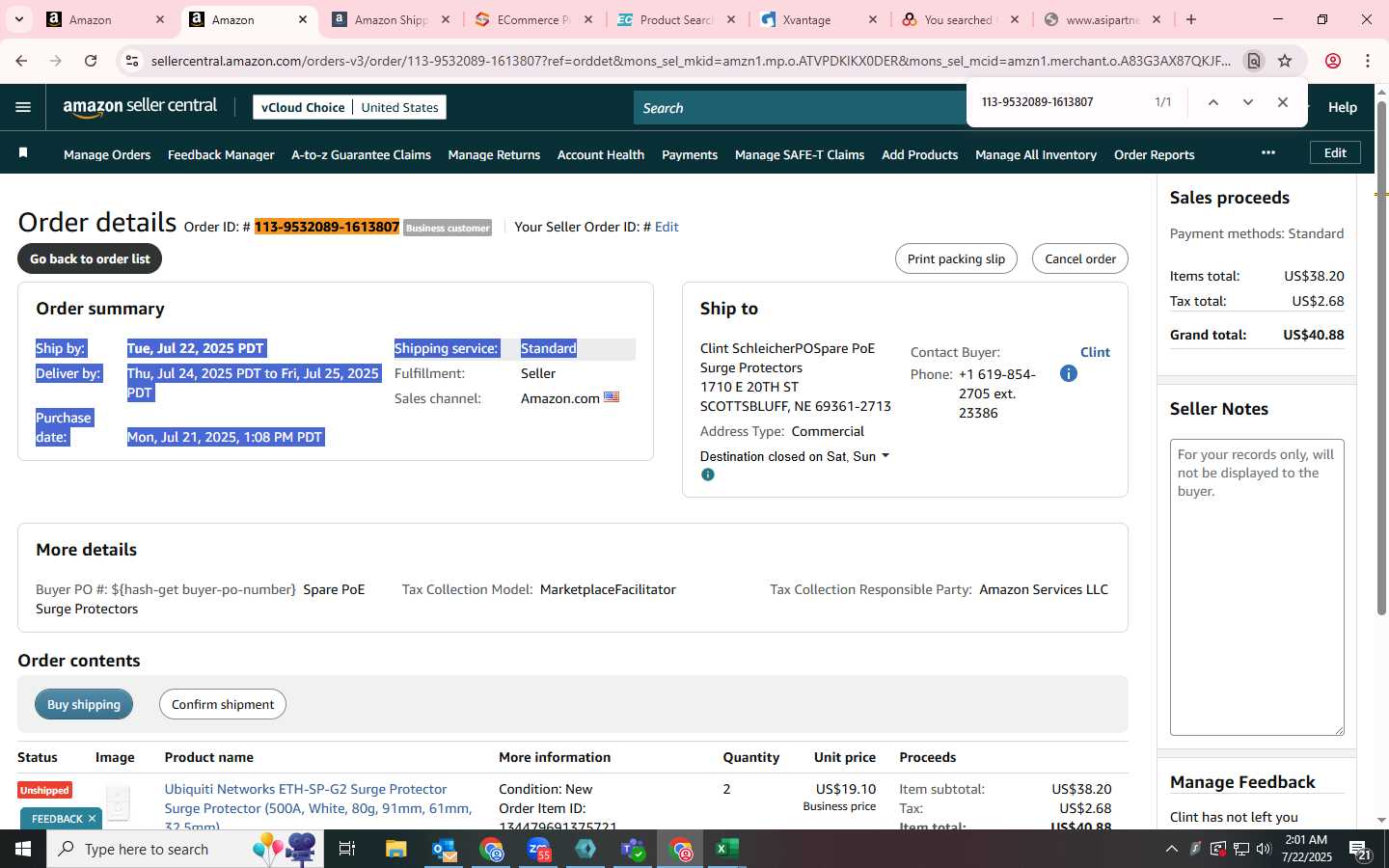Screen dimensions: 1389x868
Task: Click the Edit button in nav bar
Action: pos(1335,152)
